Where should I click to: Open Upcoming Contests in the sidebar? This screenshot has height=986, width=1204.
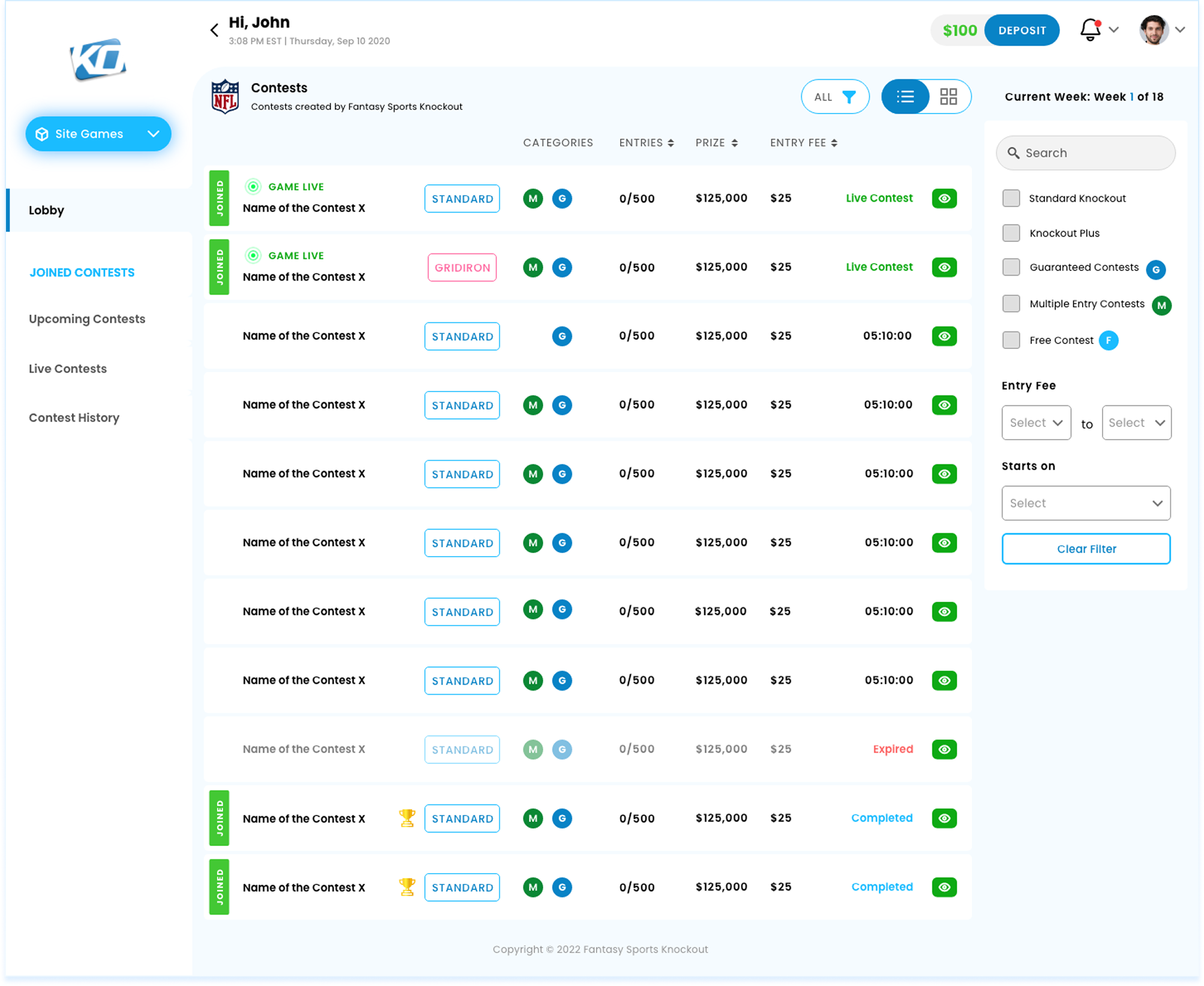coord(87,319)
